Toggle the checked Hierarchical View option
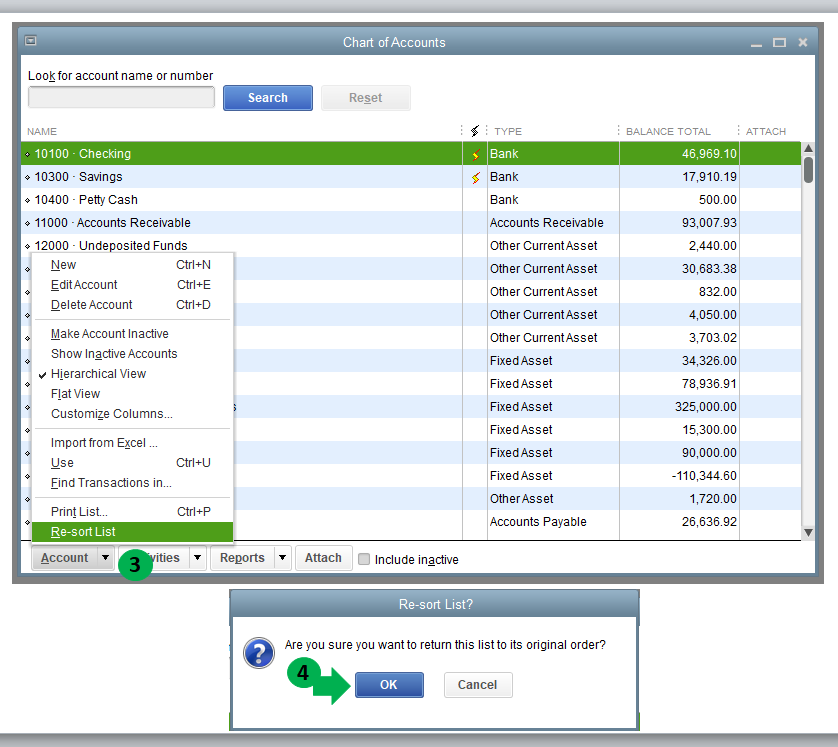This screenshot has height=747, width=838. point(133,374)
